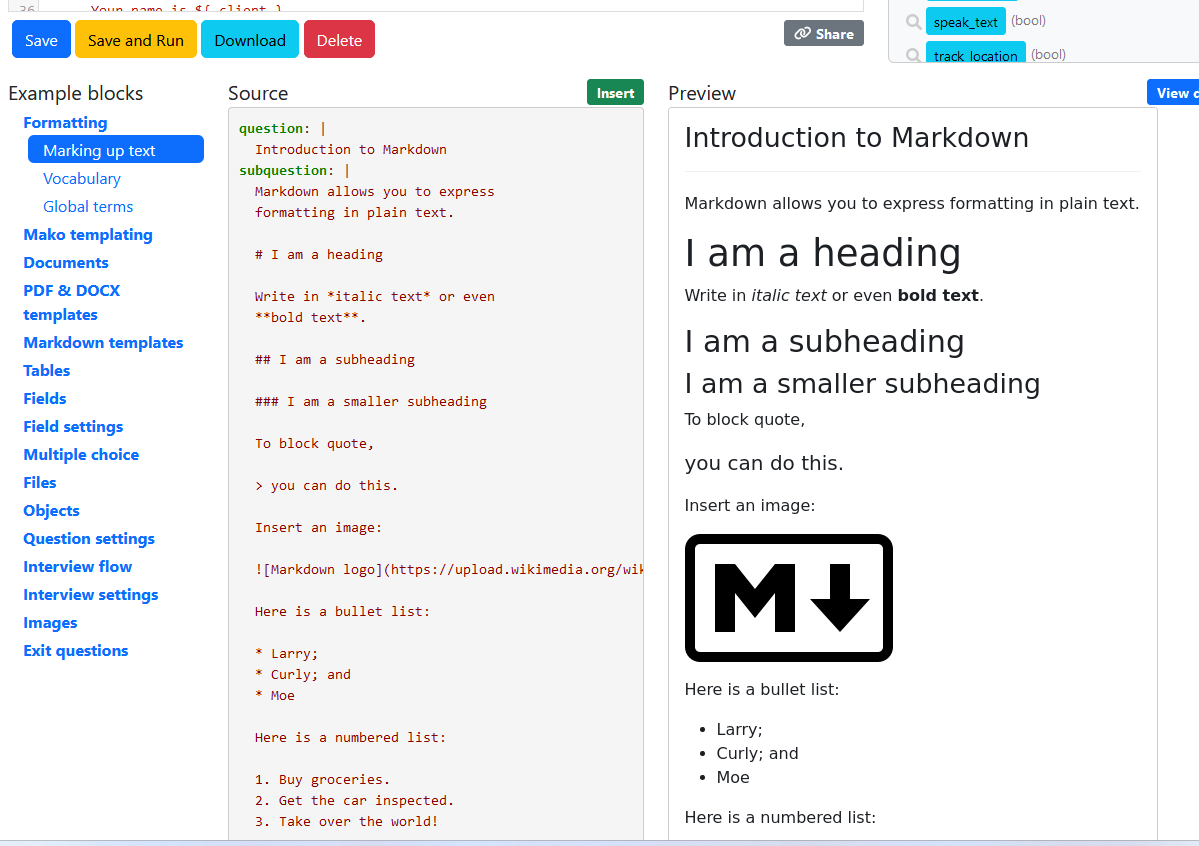The image size is (1199, 846).
Task: Open the Interview flow examples
Action: point(78,566)
